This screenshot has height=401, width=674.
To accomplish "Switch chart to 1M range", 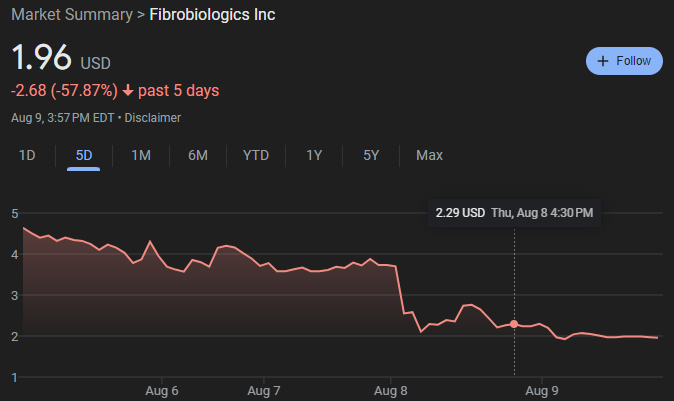I will [141, 155].
